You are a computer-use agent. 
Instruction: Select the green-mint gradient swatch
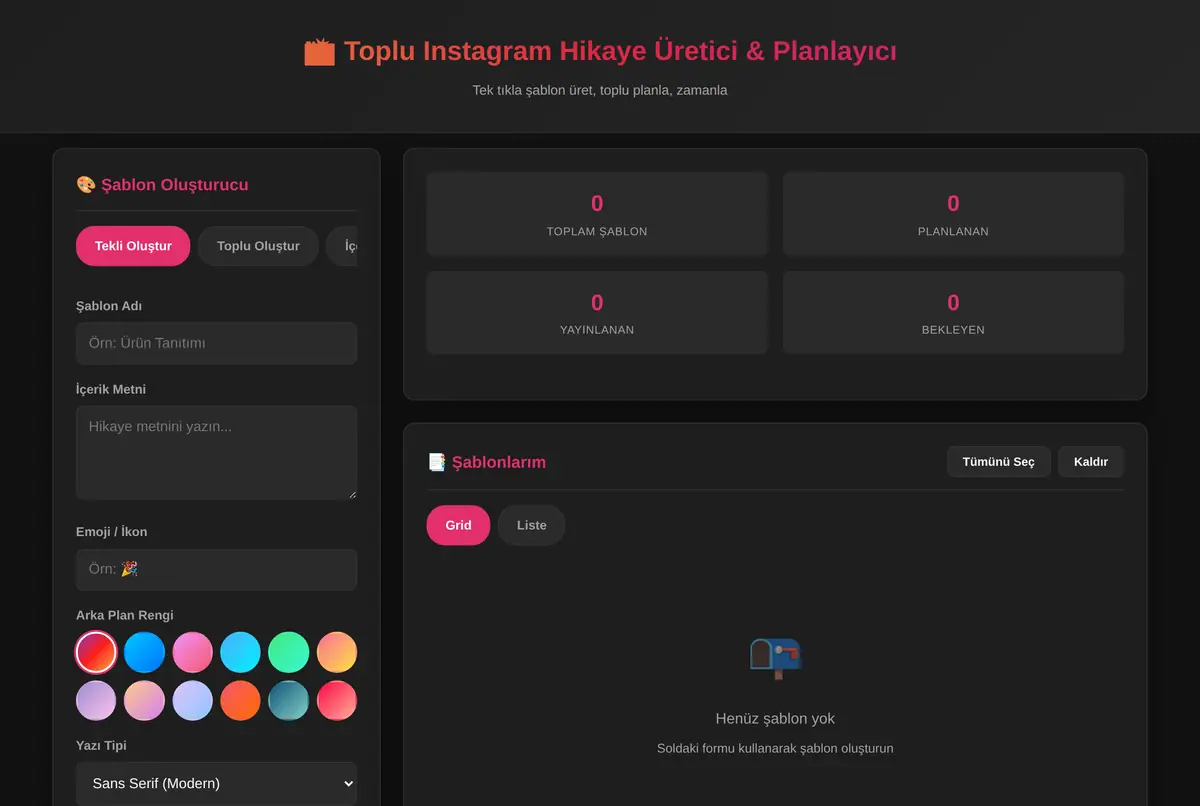tap(288, 652)
